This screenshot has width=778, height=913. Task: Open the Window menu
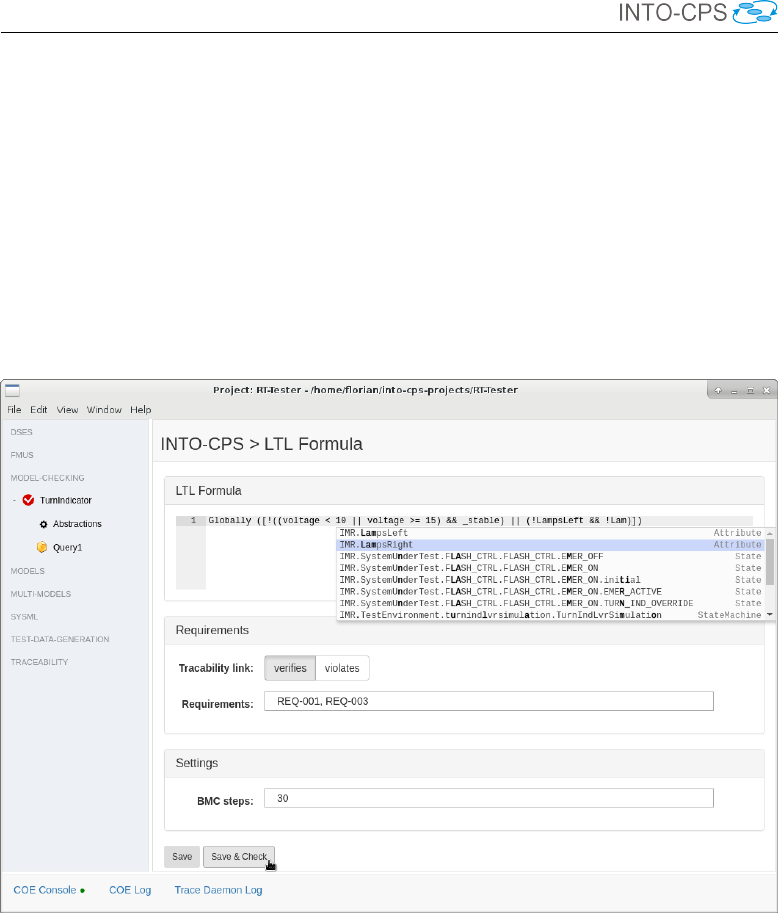[x=104, y=409]
